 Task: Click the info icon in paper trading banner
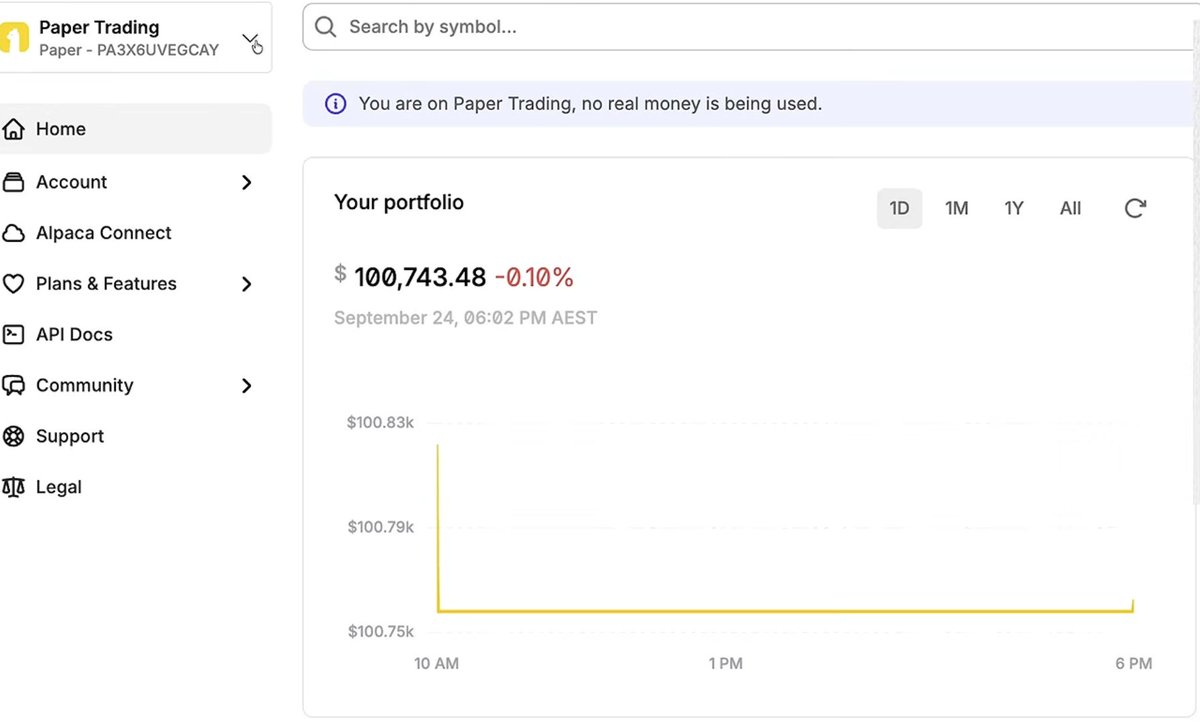pyautogui.click(x=336, y=103)
